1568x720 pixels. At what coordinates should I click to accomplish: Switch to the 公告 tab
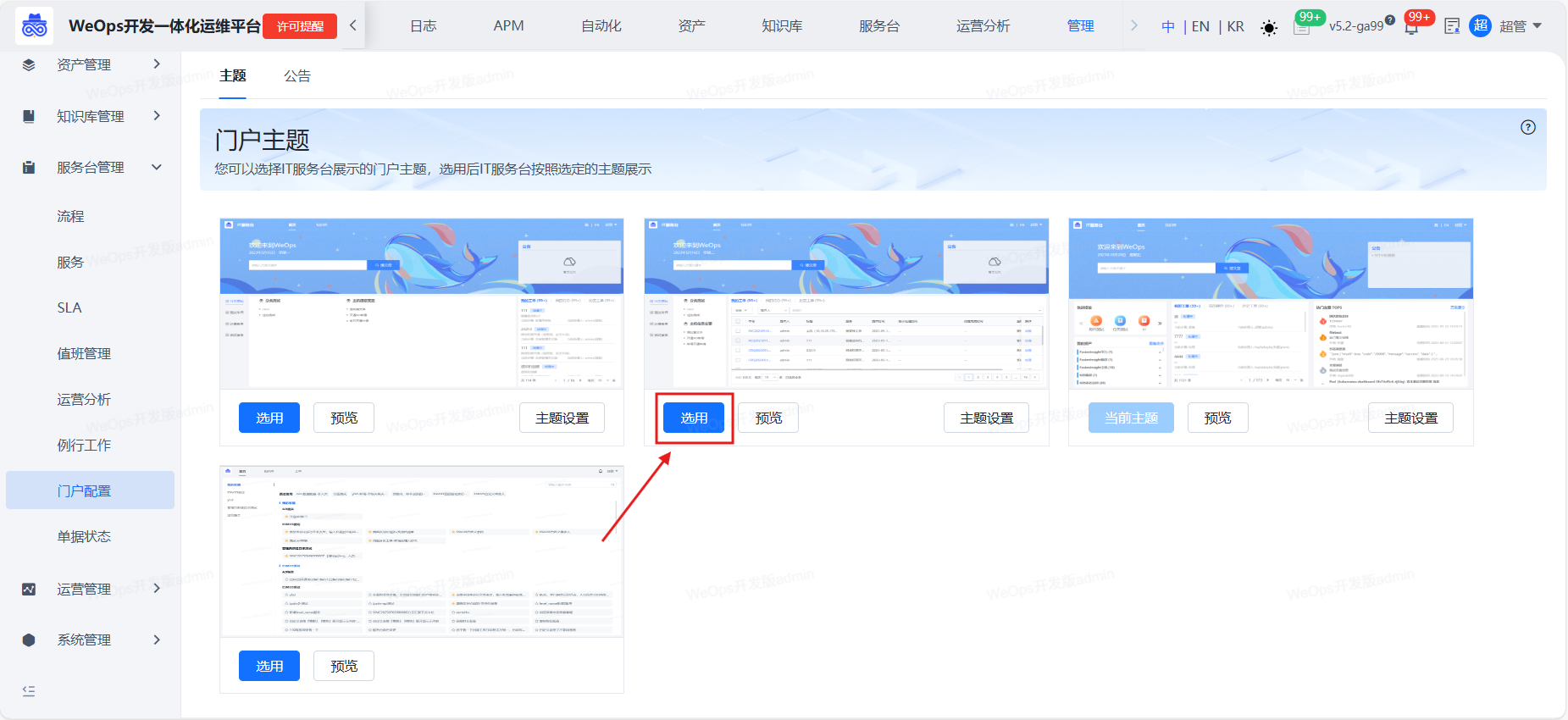click(x=296, y=76)
